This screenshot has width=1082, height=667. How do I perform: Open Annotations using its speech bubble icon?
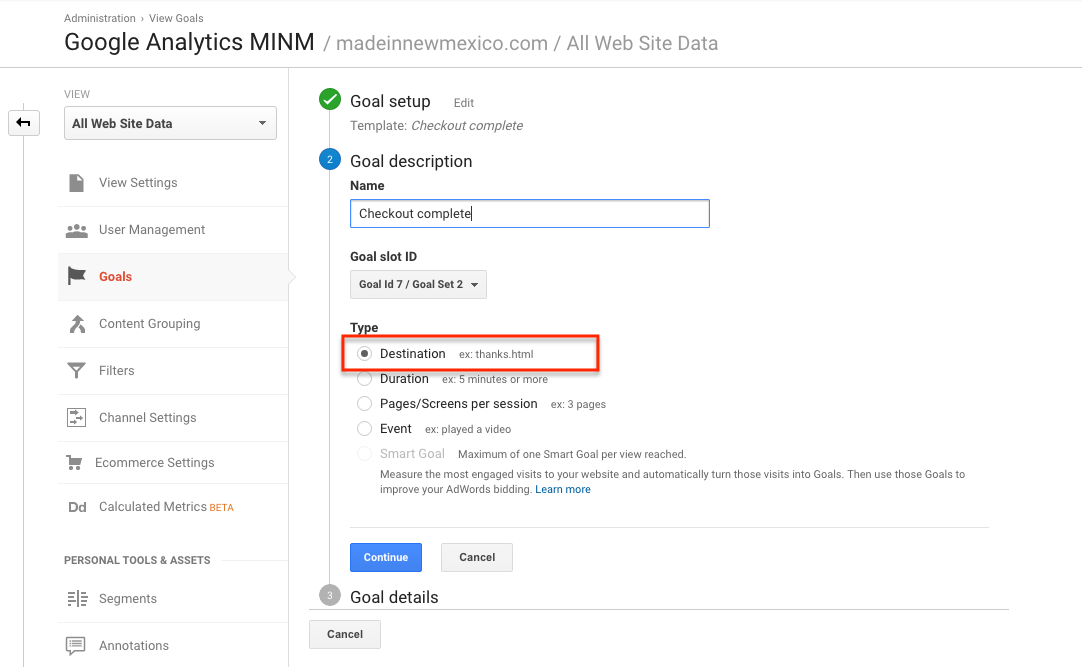(x=77, y=645)
